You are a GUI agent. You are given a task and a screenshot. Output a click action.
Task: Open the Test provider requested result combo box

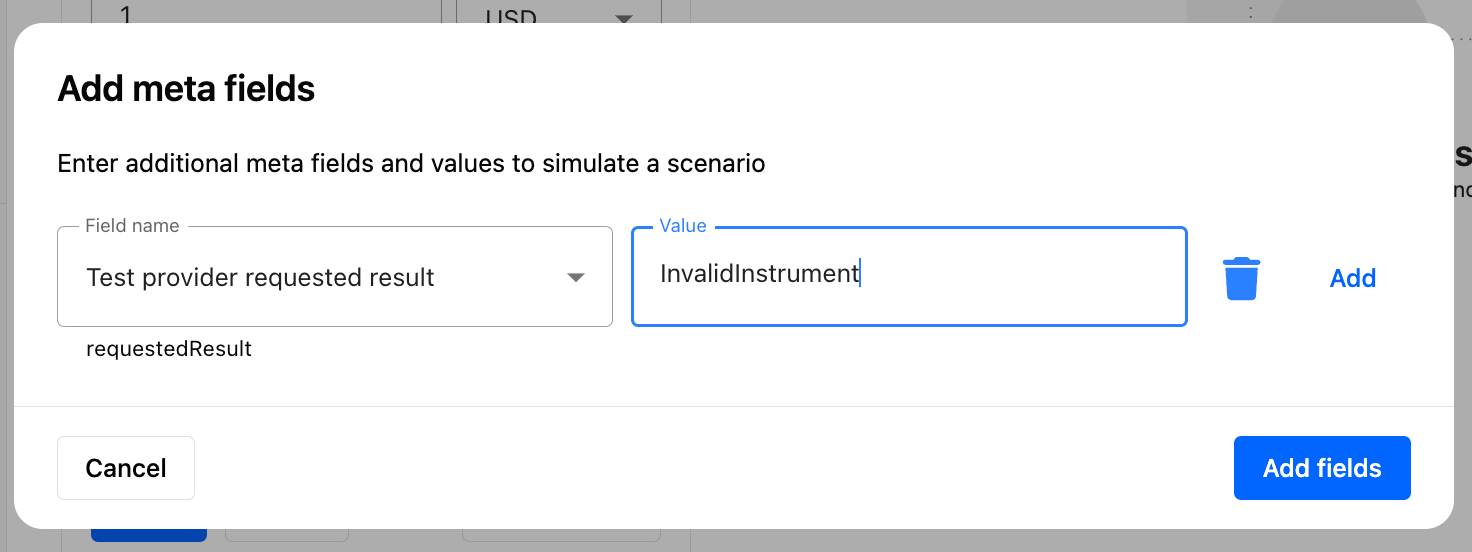pyautogui.click(x=335, y=277)
